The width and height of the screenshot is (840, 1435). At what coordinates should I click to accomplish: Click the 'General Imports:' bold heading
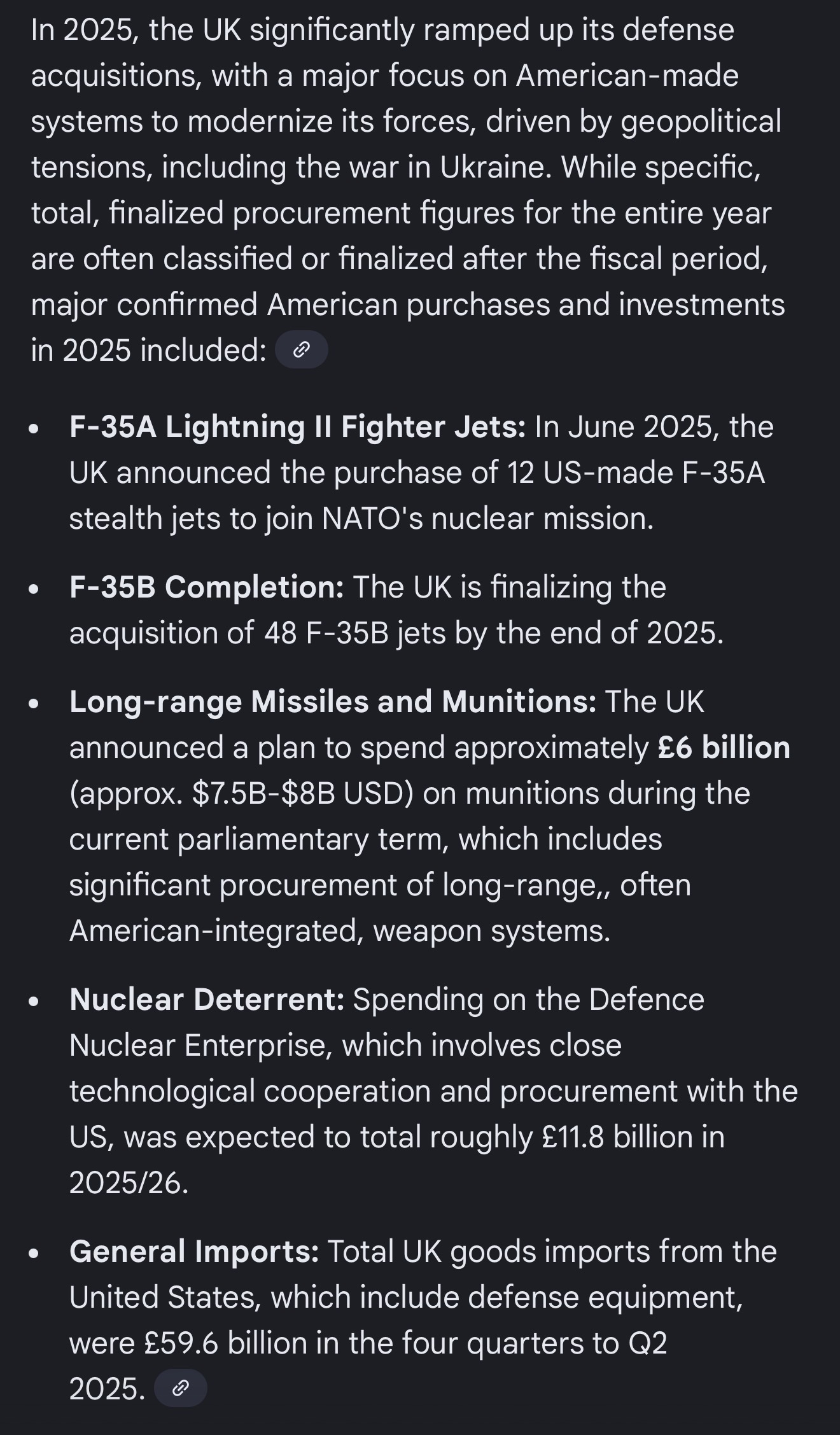pos(194,1251)
